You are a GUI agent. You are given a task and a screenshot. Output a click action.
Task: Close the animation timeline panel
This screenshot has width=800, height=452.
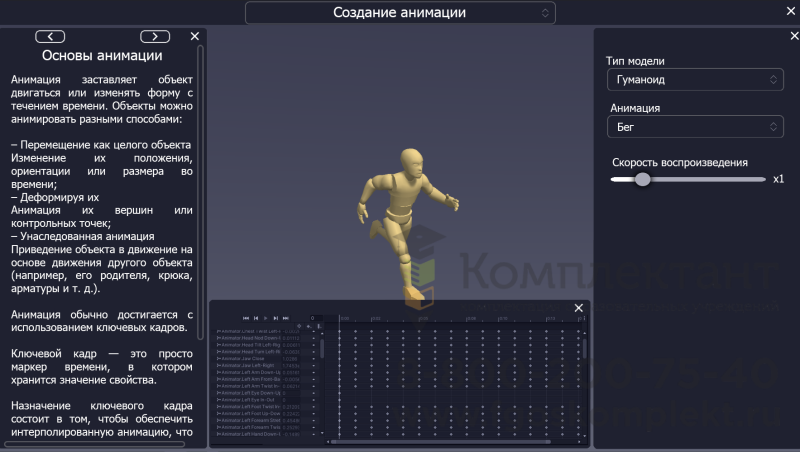(578, 308)
